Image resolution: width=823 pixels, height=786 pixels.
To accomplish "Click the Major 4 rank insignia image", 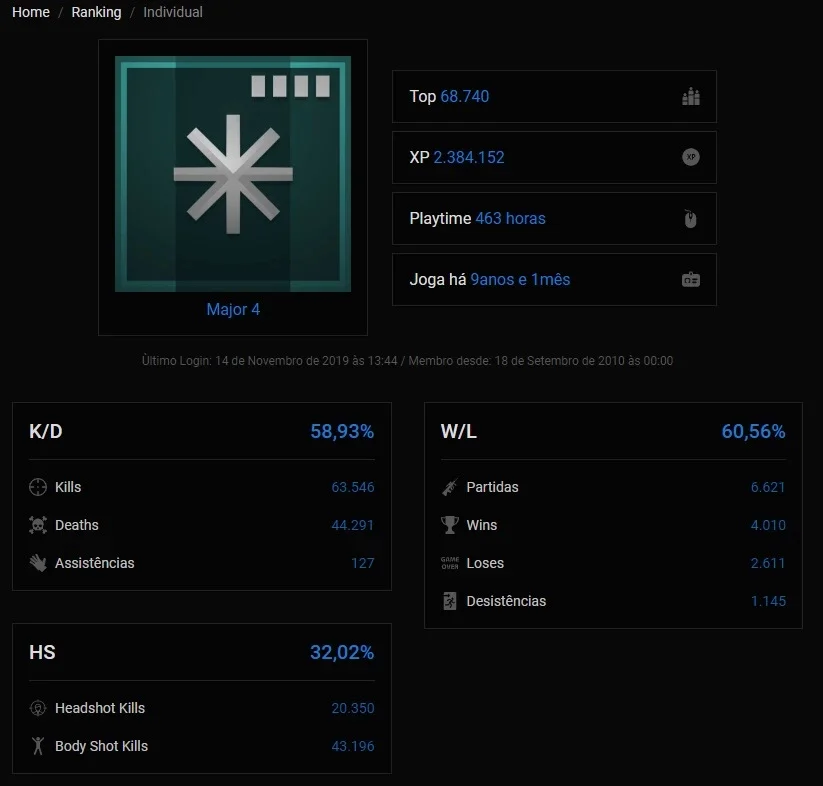I will [233, 174].
